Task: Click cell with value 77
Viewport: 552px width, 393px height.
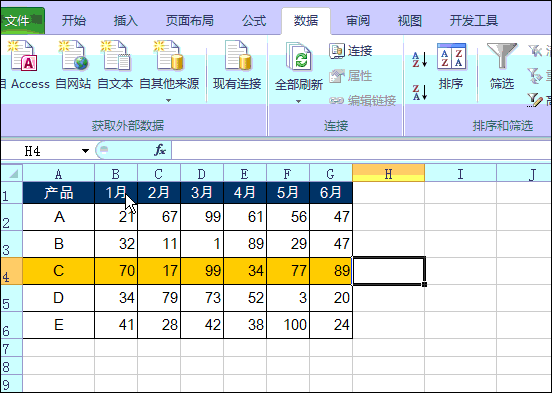Action: 288,271
